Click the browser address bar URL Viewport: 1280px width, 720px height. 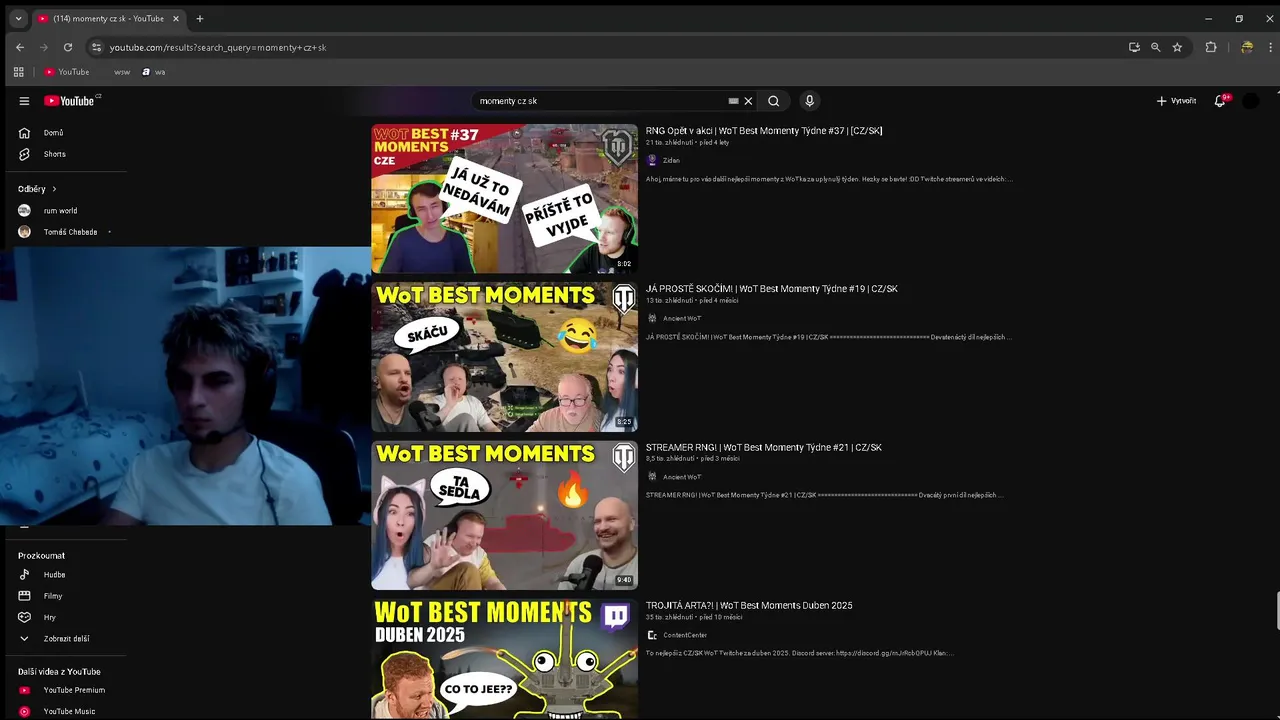(218, 47)
